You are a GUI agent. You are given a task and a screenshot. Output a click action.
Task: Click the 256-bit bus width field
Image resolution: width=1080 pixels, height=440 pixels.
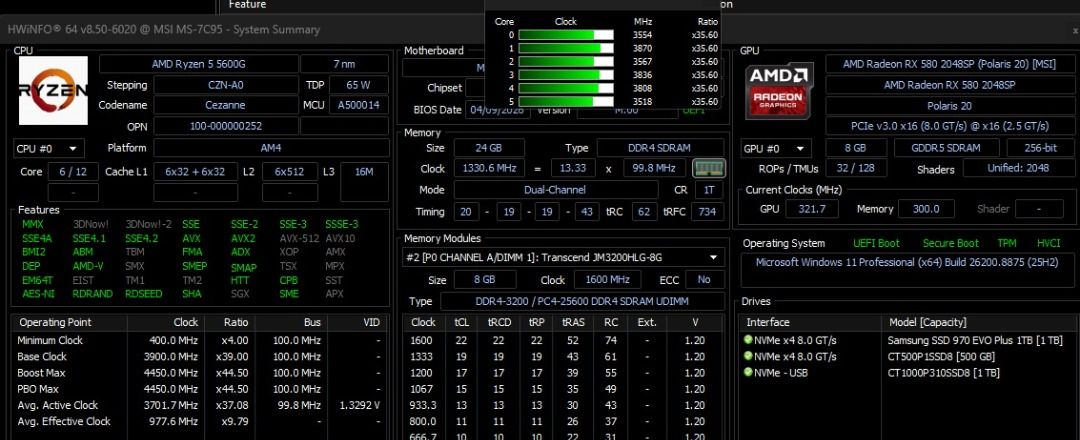tap(1039, 148)
